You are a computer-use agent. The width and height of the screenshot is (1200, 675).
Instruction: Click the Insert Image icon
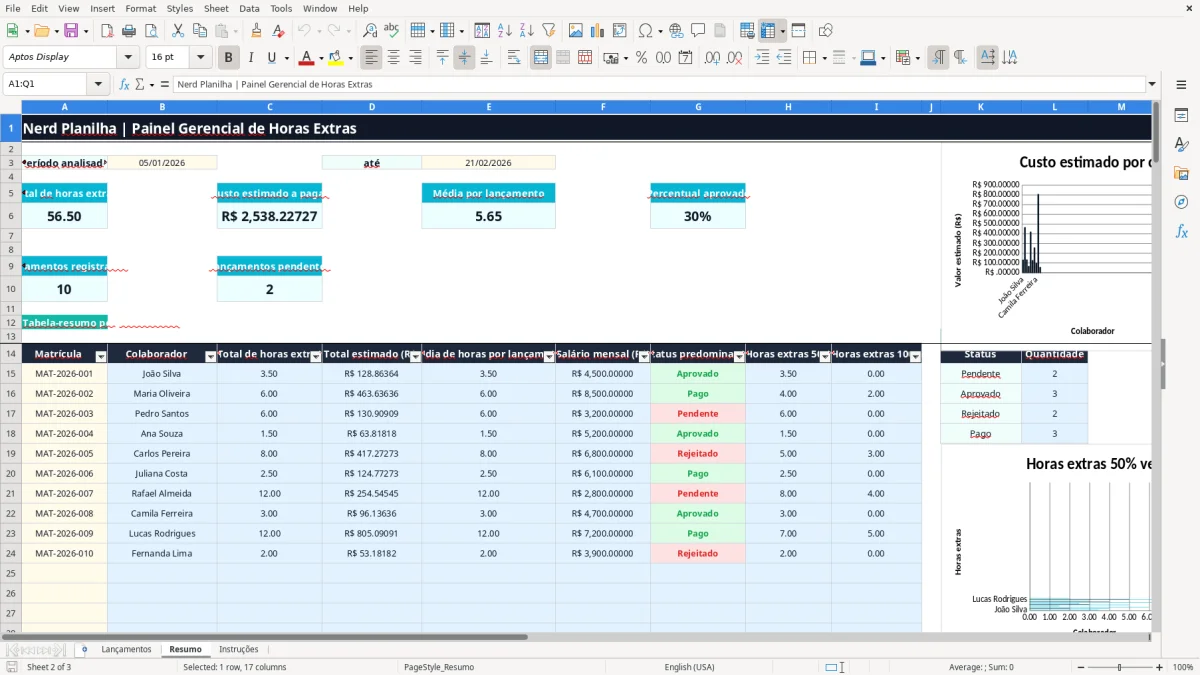tap(575, 31)
